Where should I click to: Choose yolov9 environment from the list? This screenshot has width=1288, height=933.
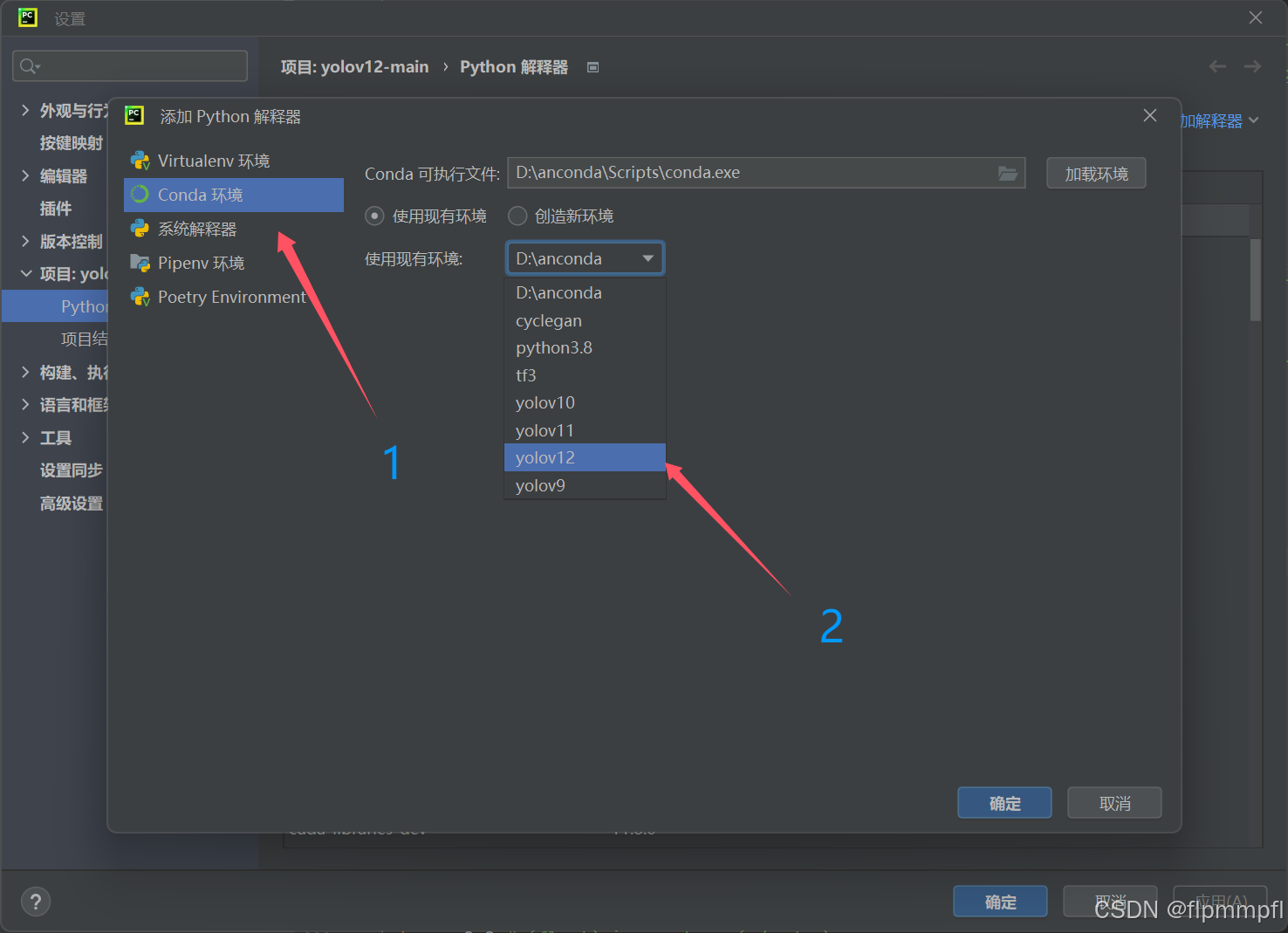[x=585, y=485]
